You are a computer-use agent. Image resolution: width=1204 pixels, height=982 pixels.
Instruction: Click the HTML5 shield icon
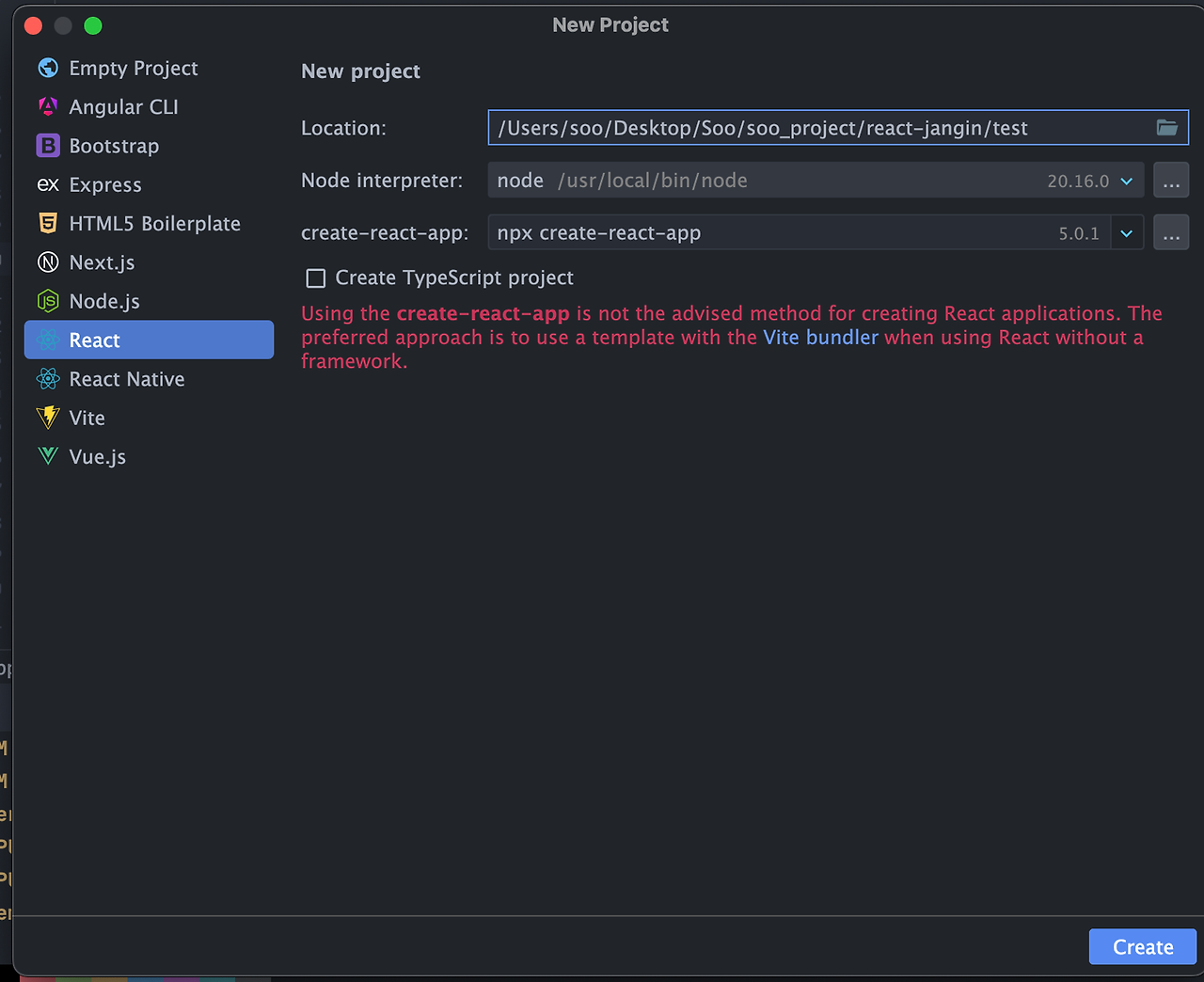[48, 223]
